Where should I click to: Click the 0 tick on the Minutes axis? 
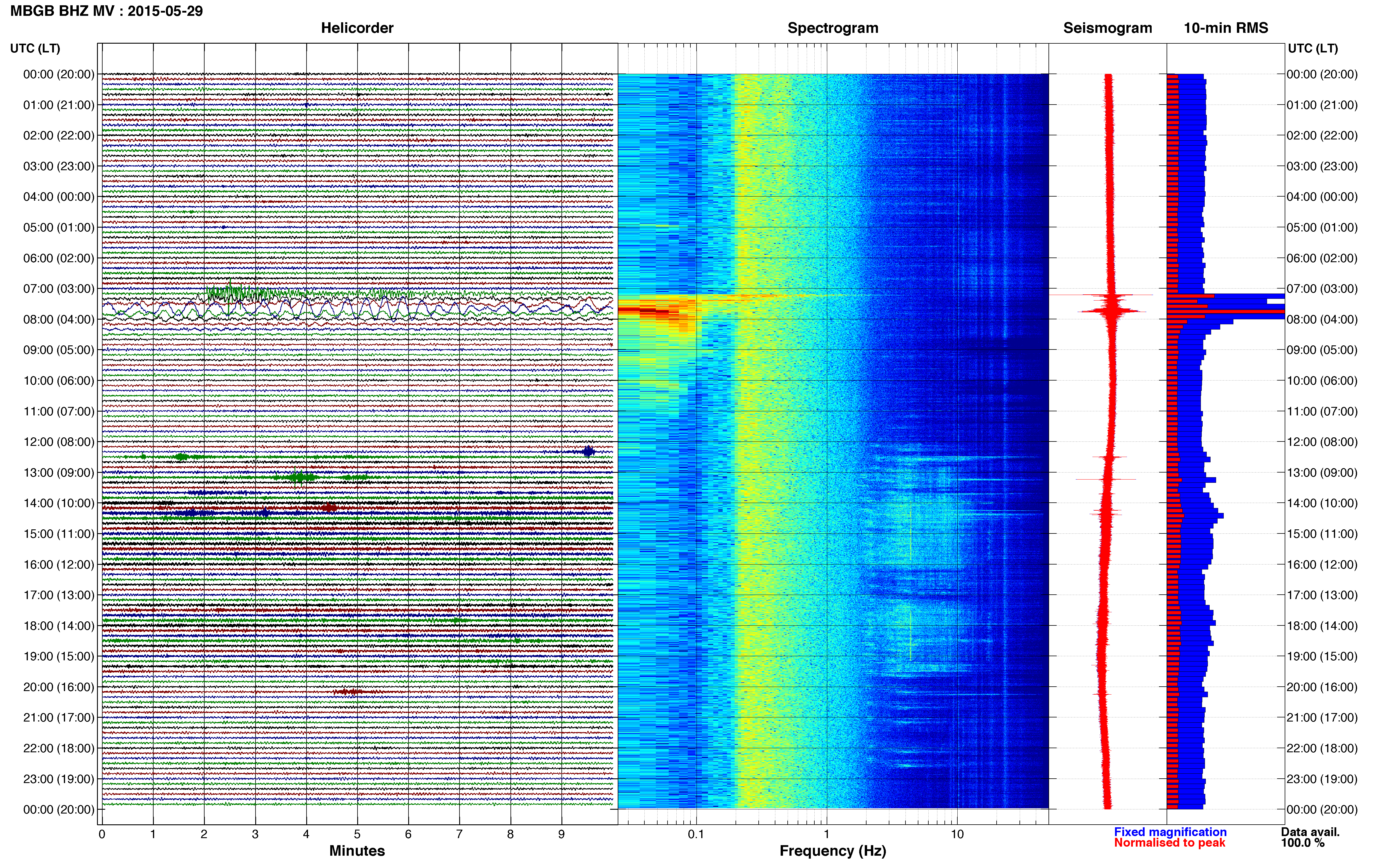point(102,835)
